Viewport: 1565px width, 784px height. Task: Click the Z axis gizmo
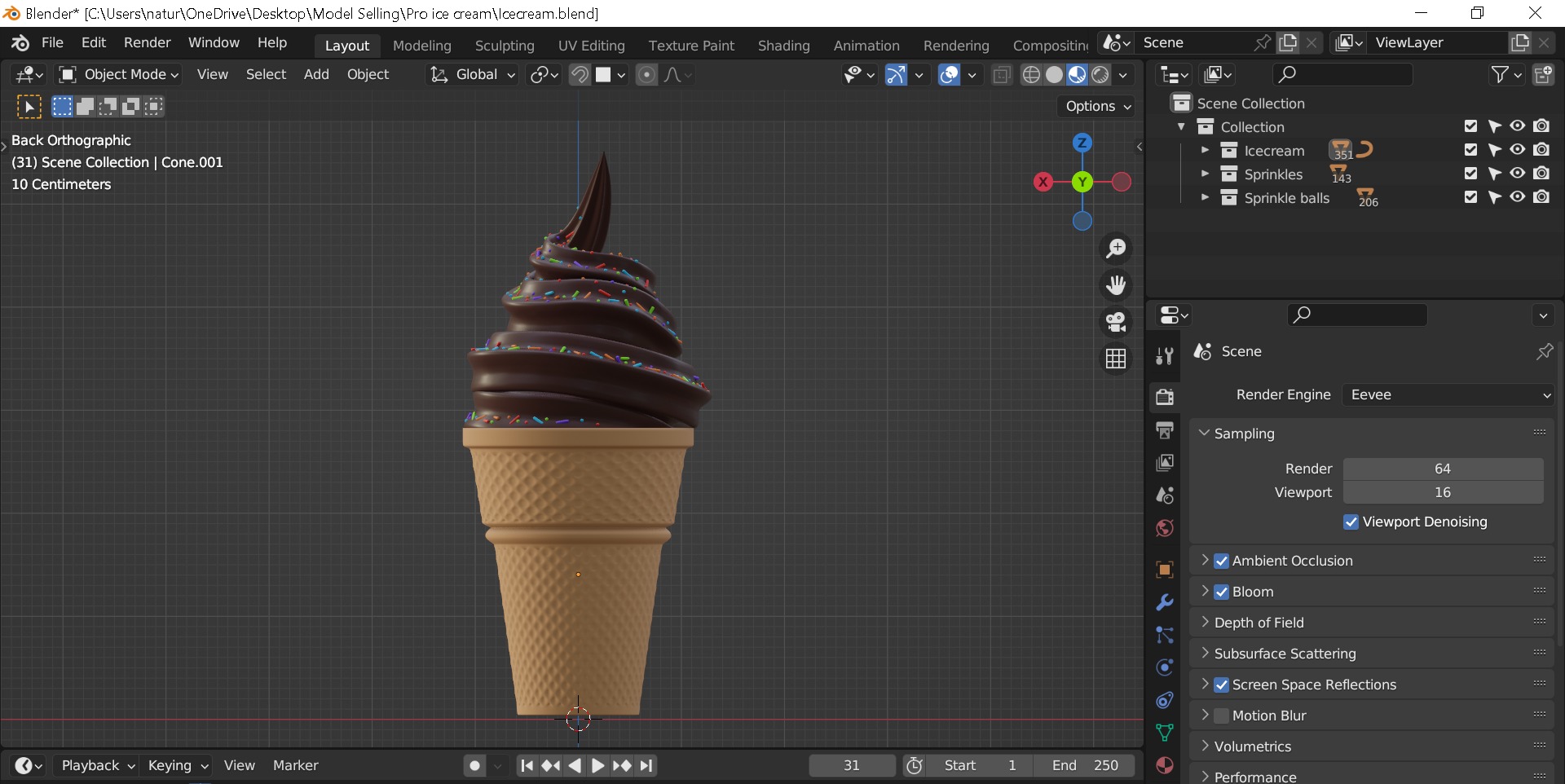click(1082, 143)
